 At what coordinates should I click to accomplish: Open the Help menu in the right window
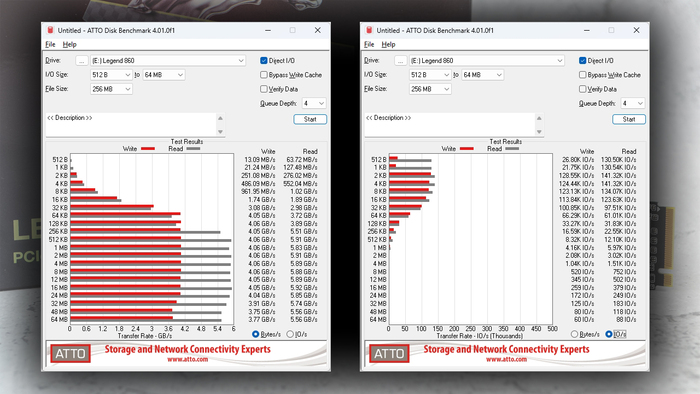[388, 44]
